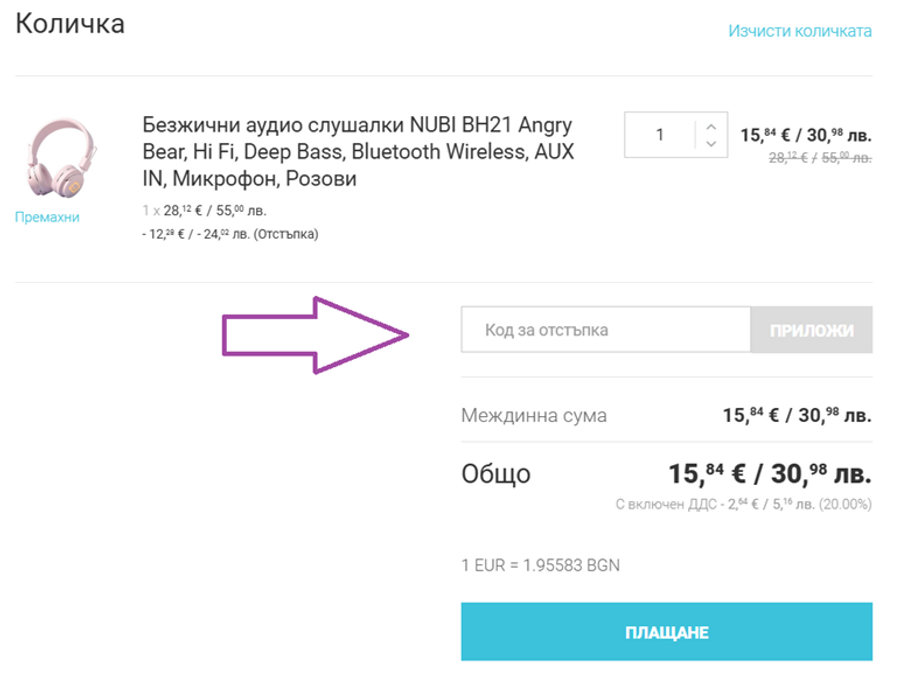Click the EUR to BGN conversion note
This screenshot has width=900, height=695.
[539, 565]
